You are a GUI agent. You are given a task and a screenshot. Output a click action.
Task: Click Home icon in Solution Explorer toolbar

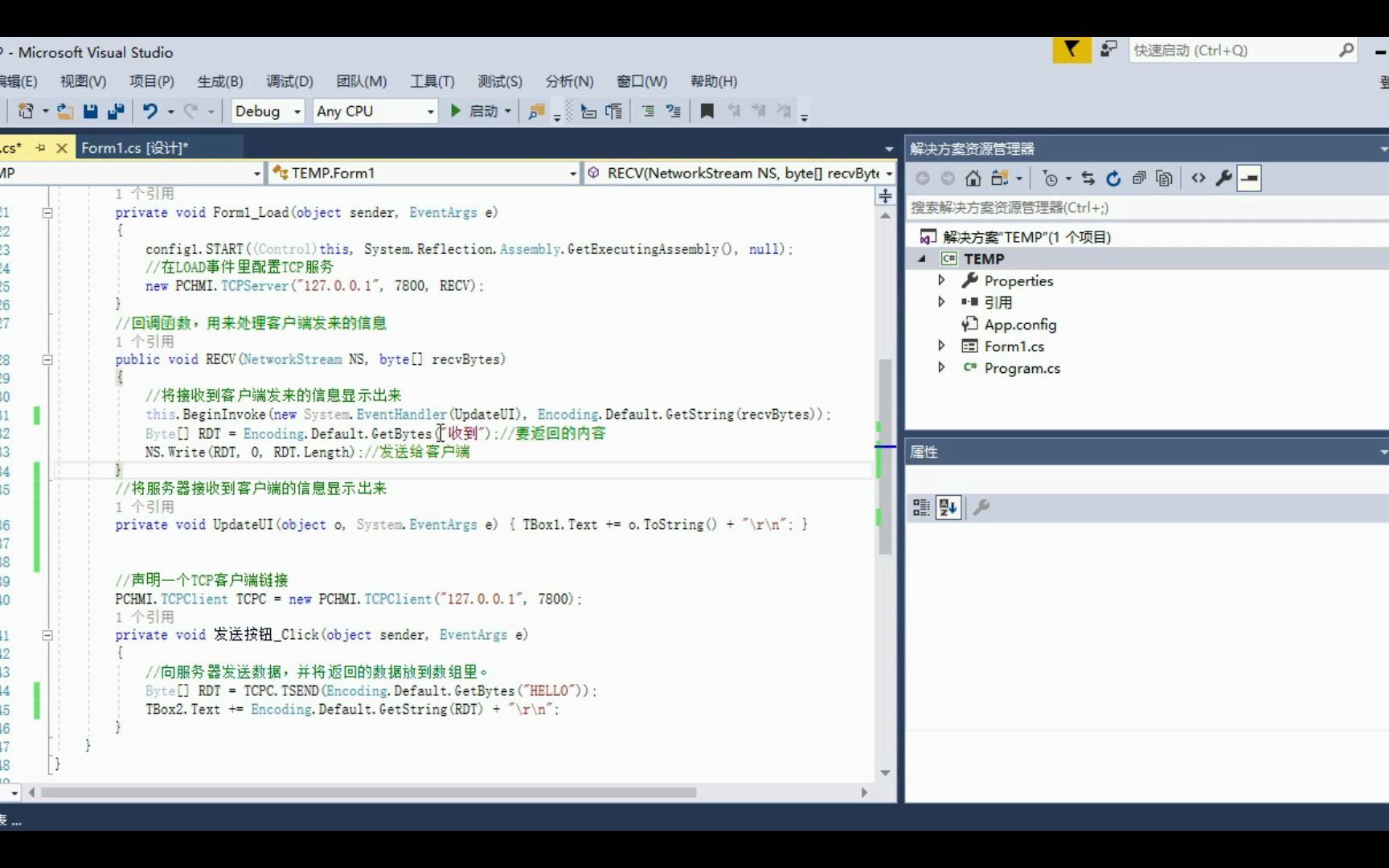[x=973, y=178]
